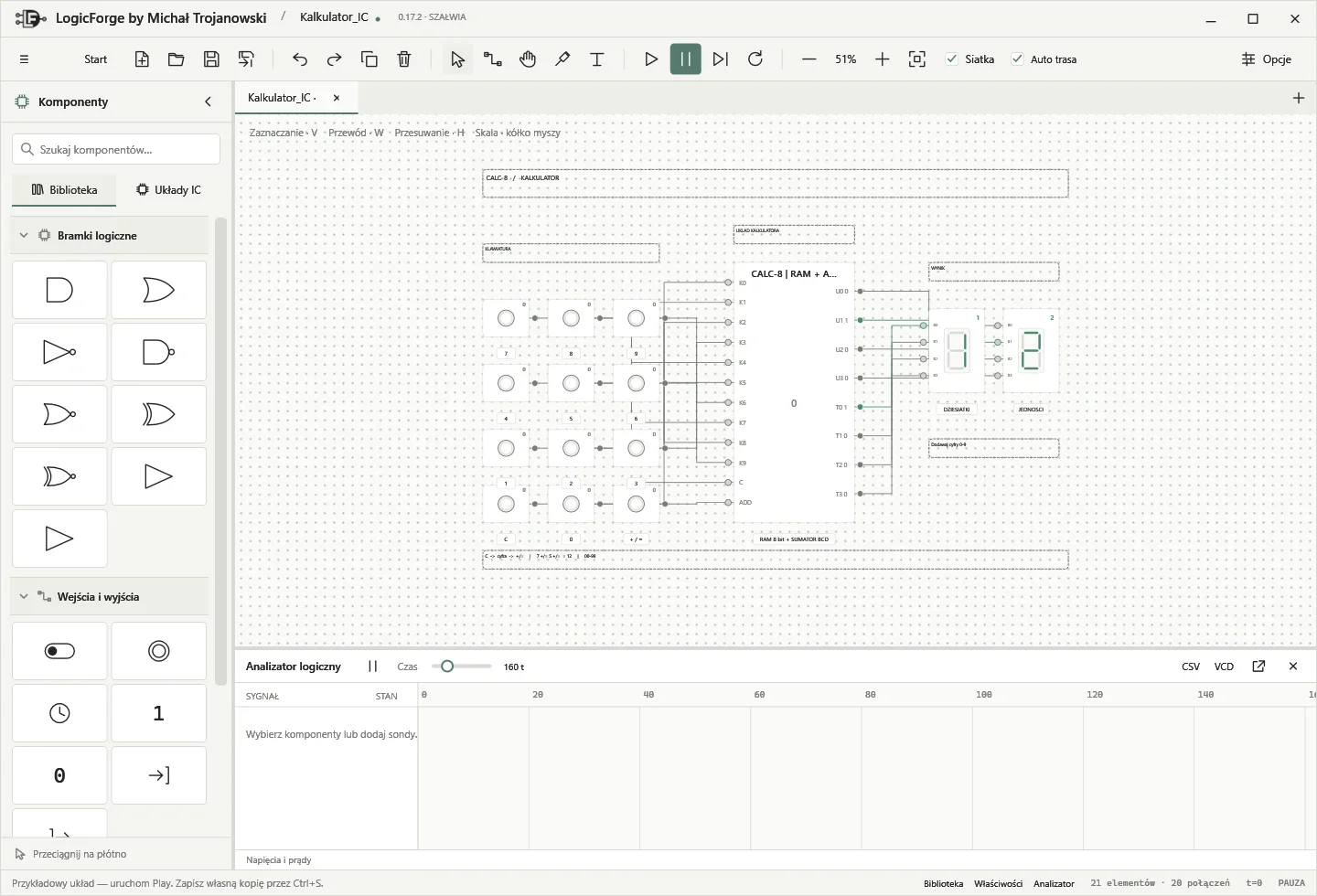Select the wire drawing tool
This screenshot has height=896, width=1317.
coord(493,59)
